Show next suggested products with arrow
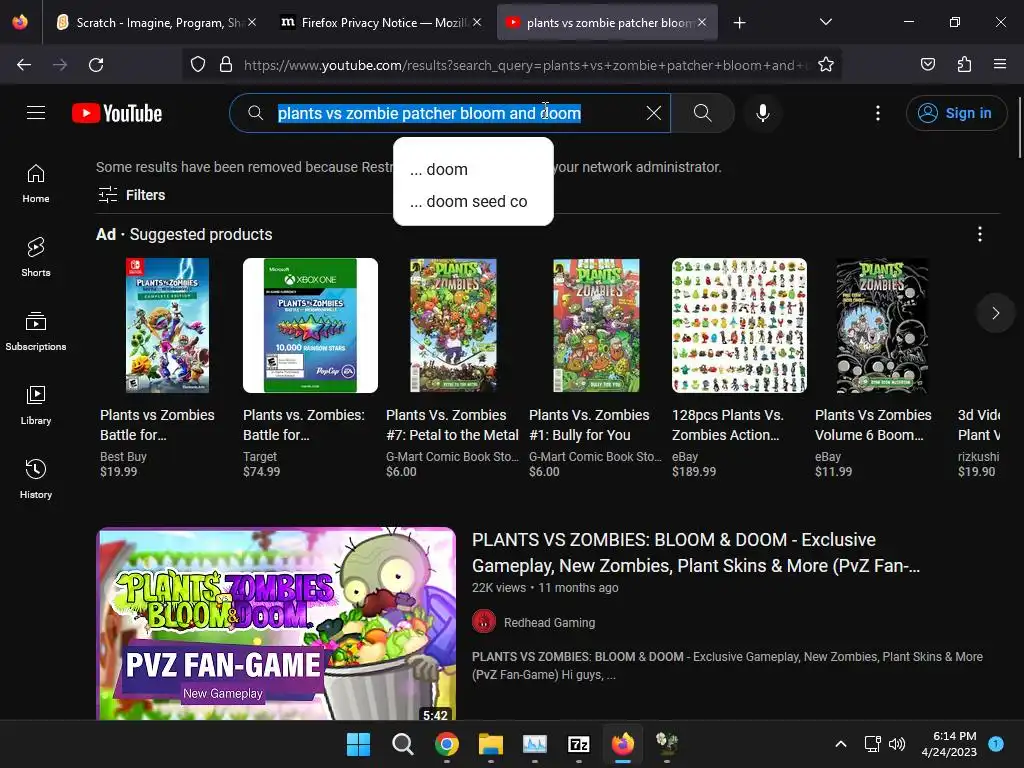Viewport: 1024px width, 768px height. coord(995,313)
